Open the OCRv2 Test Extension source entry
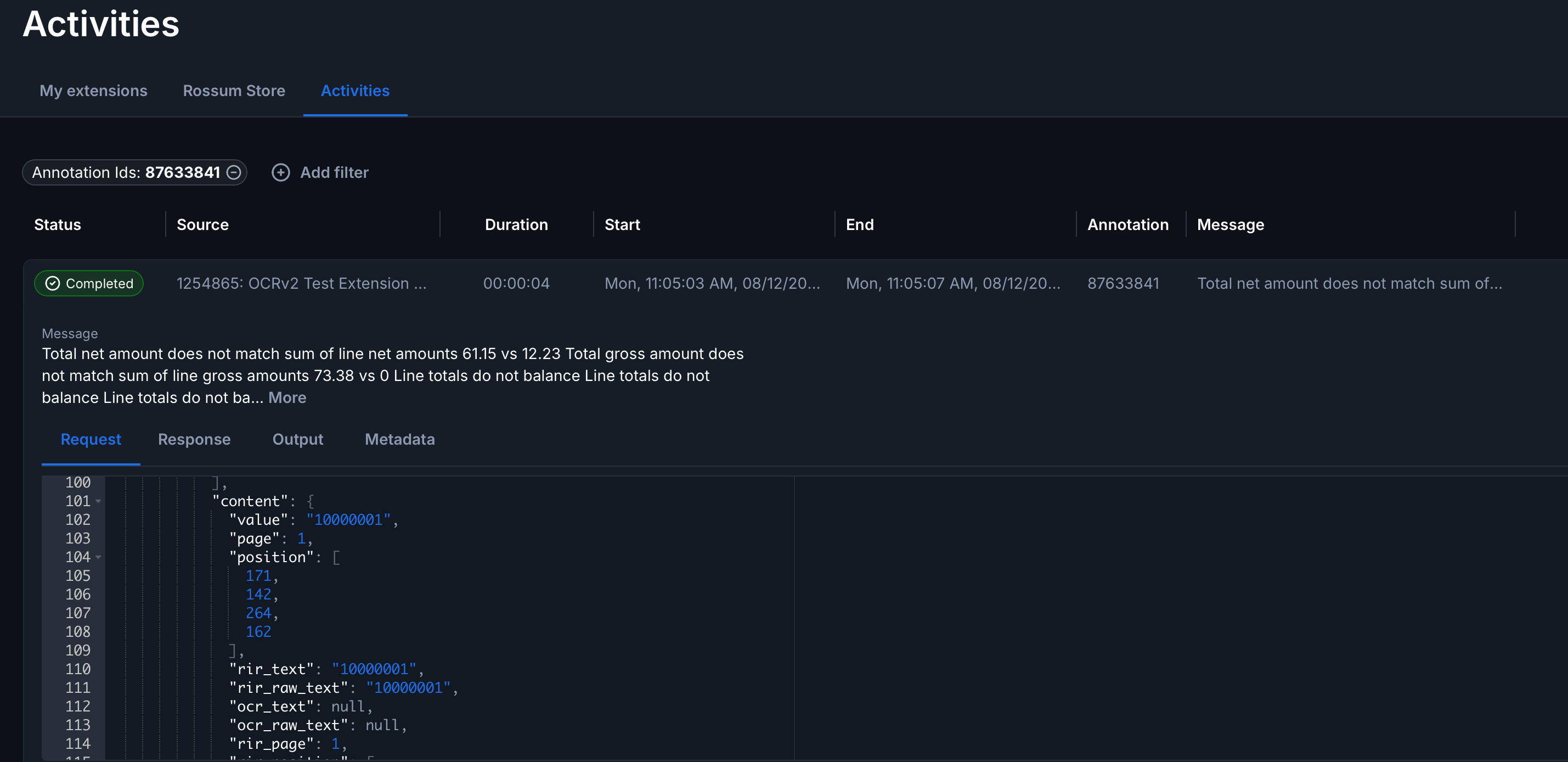This screenshot has width=1568, height=762. pyautogui.click(x=301, y=283)
